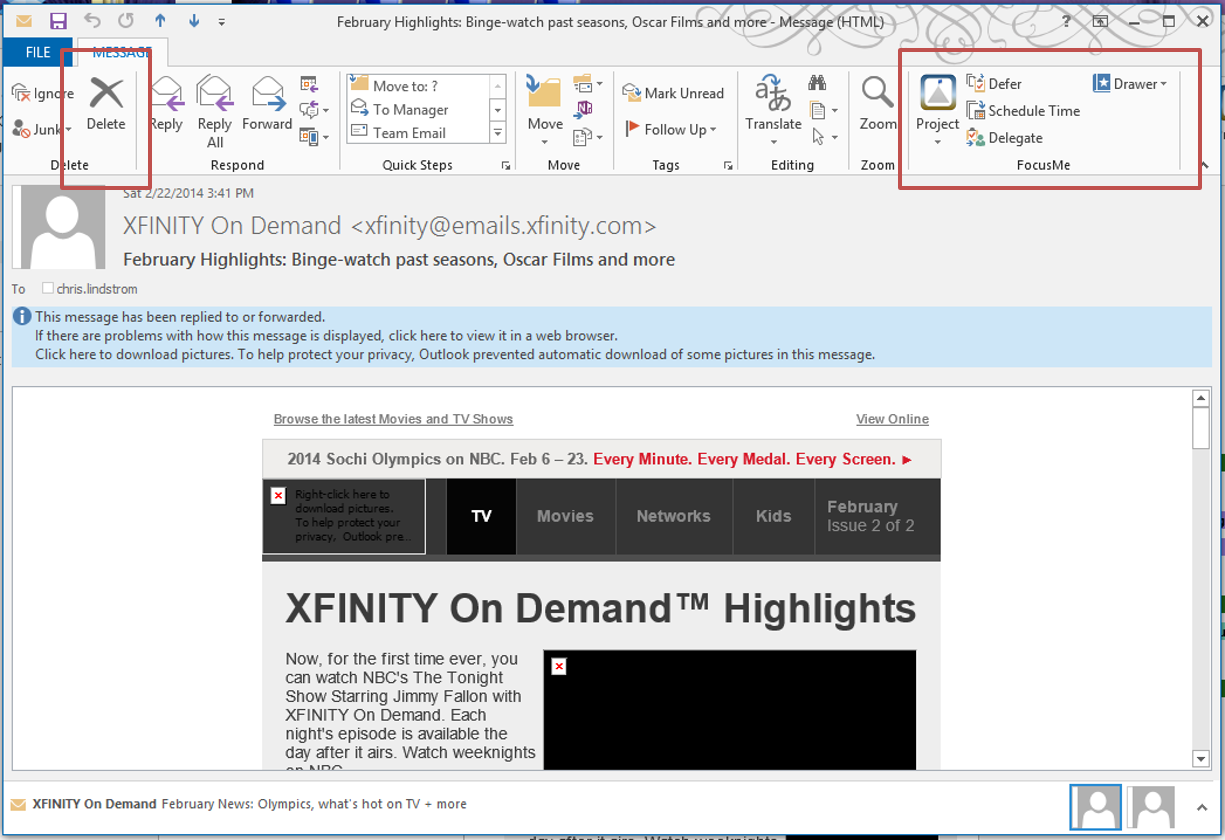Click 'Move to: ?' quick step
This screenshot has width=1225, height=840.
click(418, 86)
